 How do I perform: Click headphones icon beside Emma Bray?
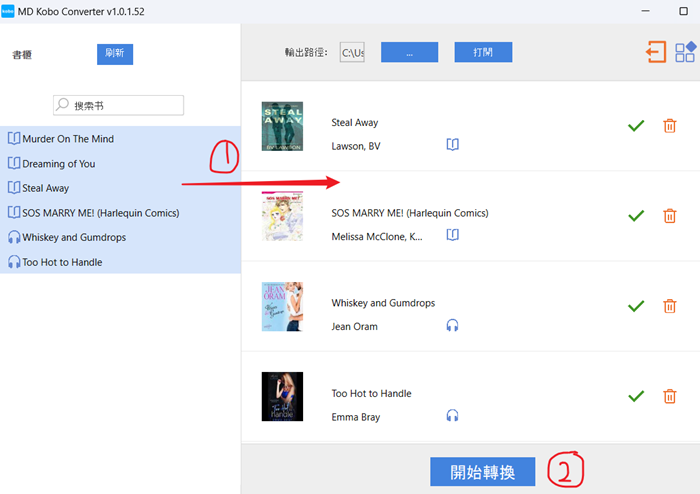[452, 415]
